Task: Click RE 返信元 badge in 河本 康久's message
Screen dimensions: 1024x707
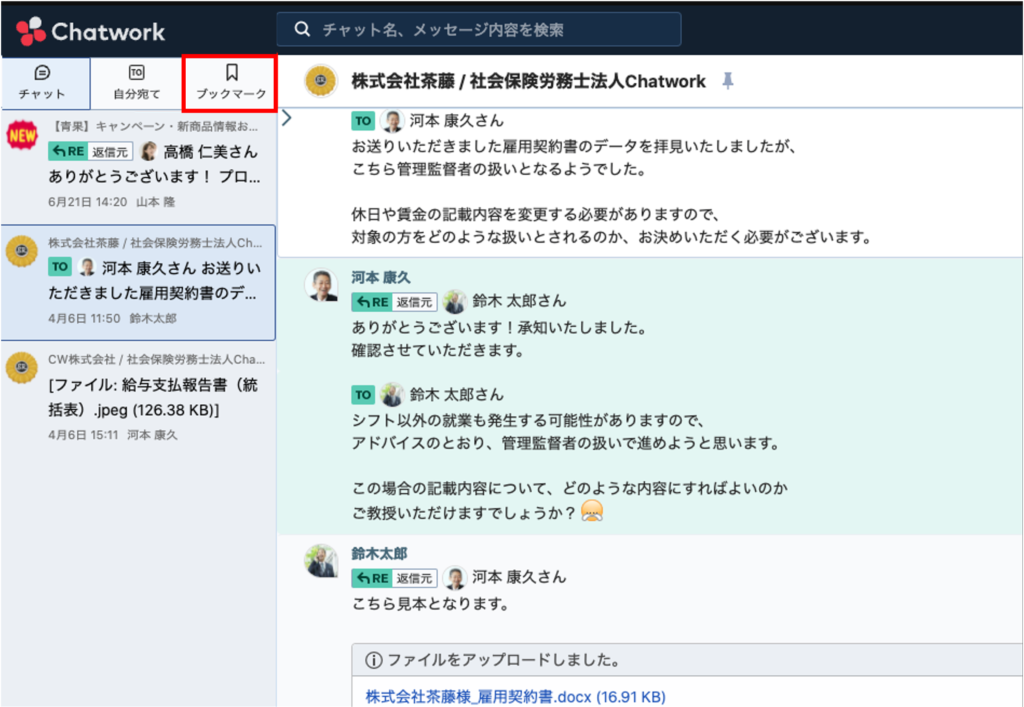Action: [x=394, y=302]
